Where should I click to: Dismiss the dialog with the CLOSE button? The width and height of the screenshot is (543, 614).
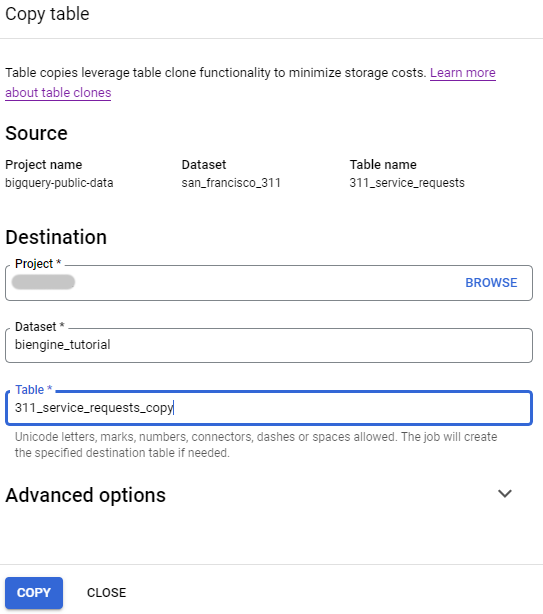click(x=106, y=592)
